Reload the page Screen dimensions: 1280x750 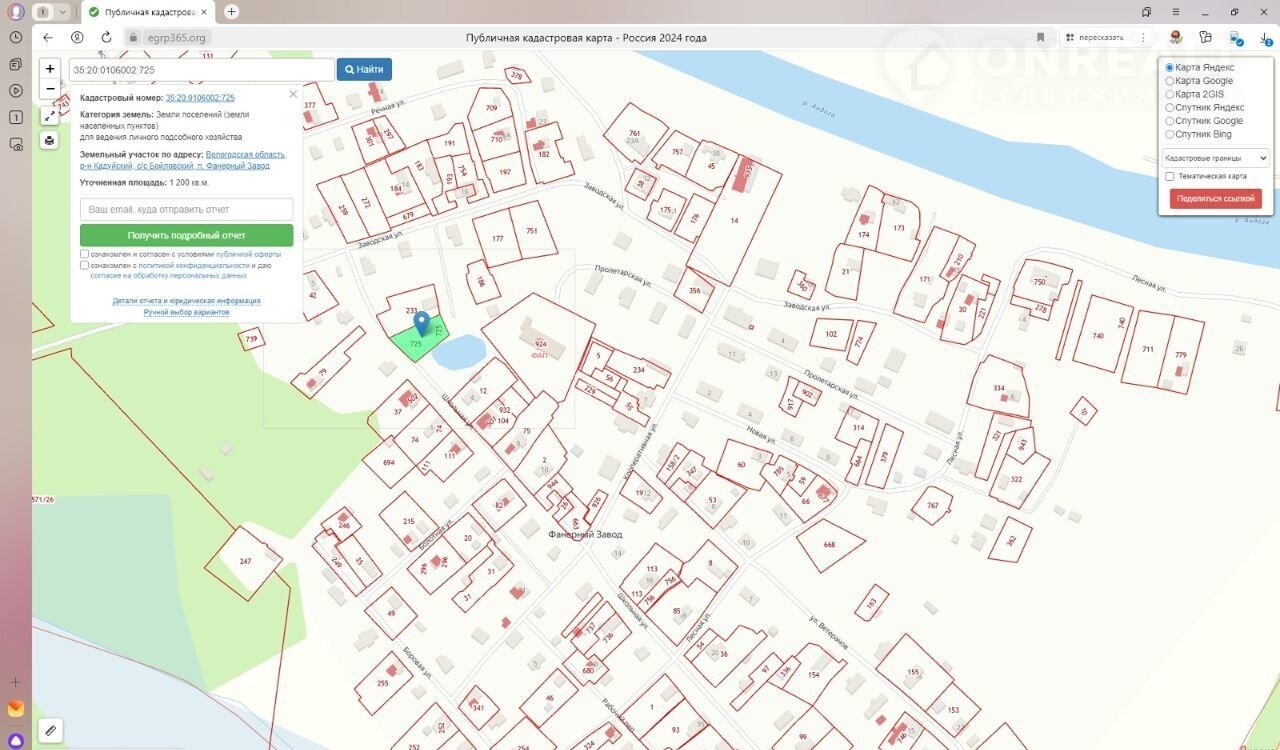coord(106,37)
